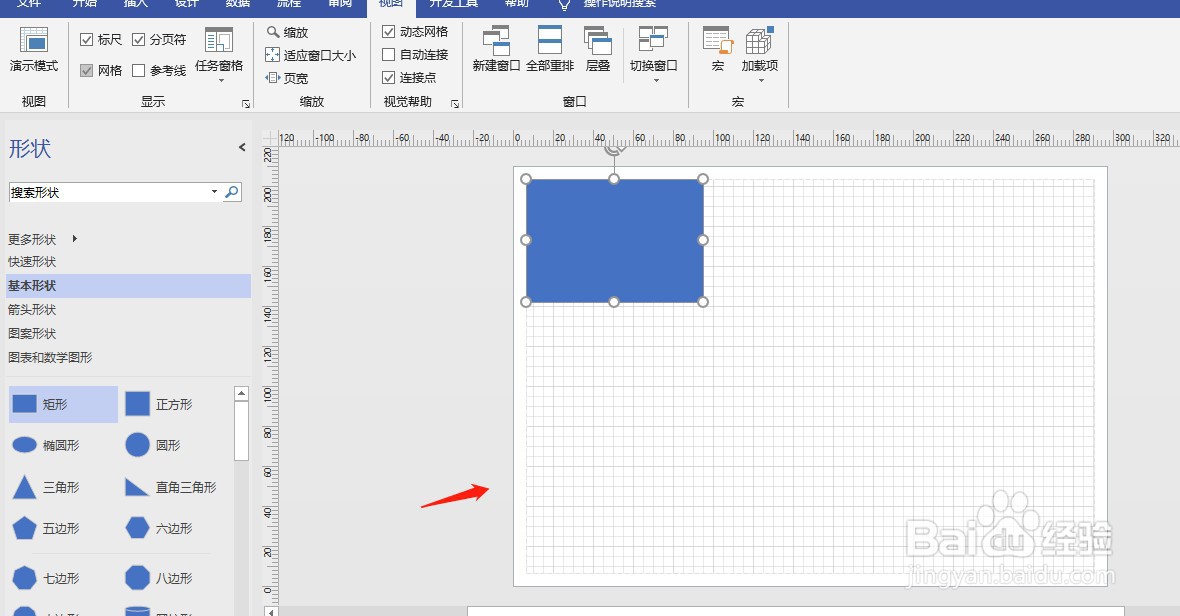
Task: Switch to the 帮助 ribbon tab
Action: pyautogui.click(x=516, y=4)
